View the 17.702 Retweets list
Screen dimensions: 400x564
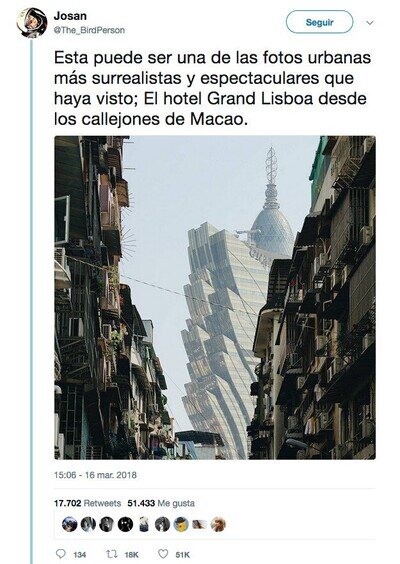(87, 503)
